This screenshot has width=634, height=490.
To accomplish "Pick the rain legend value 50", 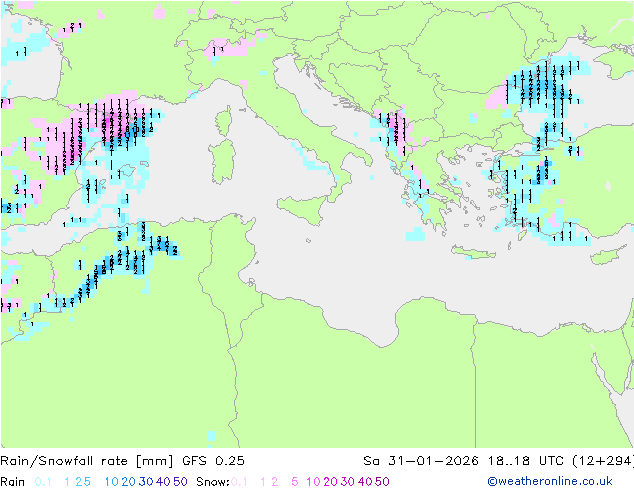I will pos(180,482).
